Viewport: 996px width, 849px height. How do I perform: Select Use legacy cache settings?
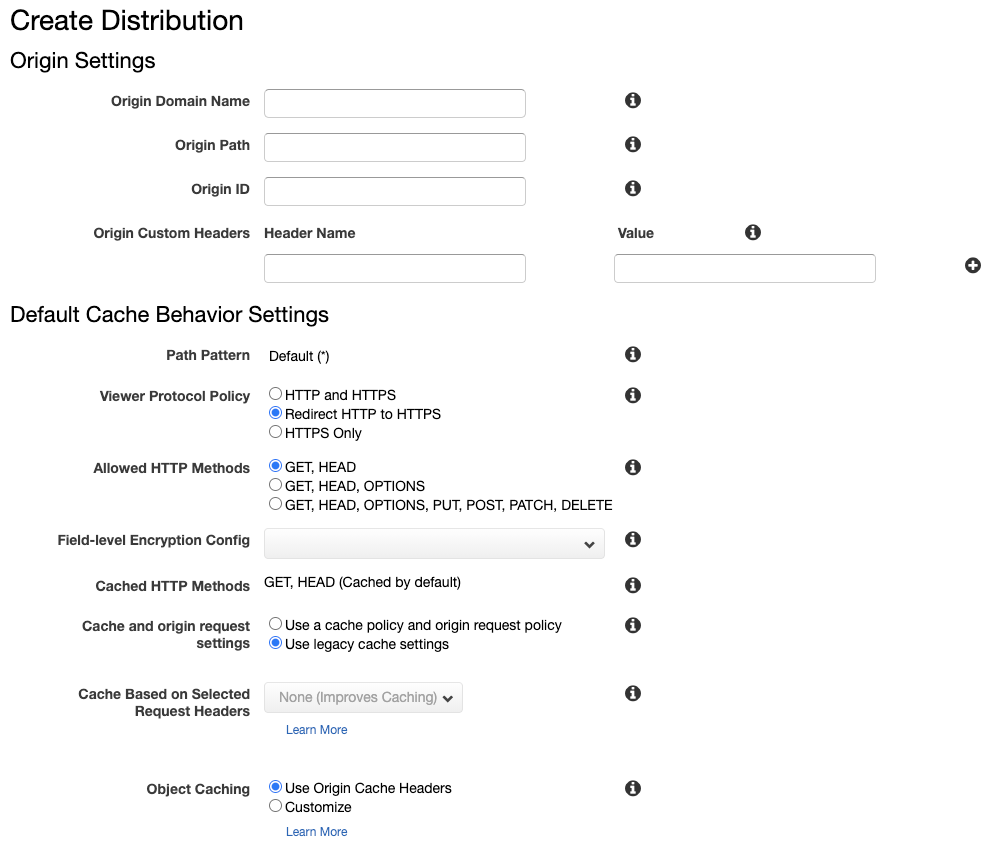click(x=275, y=643)
